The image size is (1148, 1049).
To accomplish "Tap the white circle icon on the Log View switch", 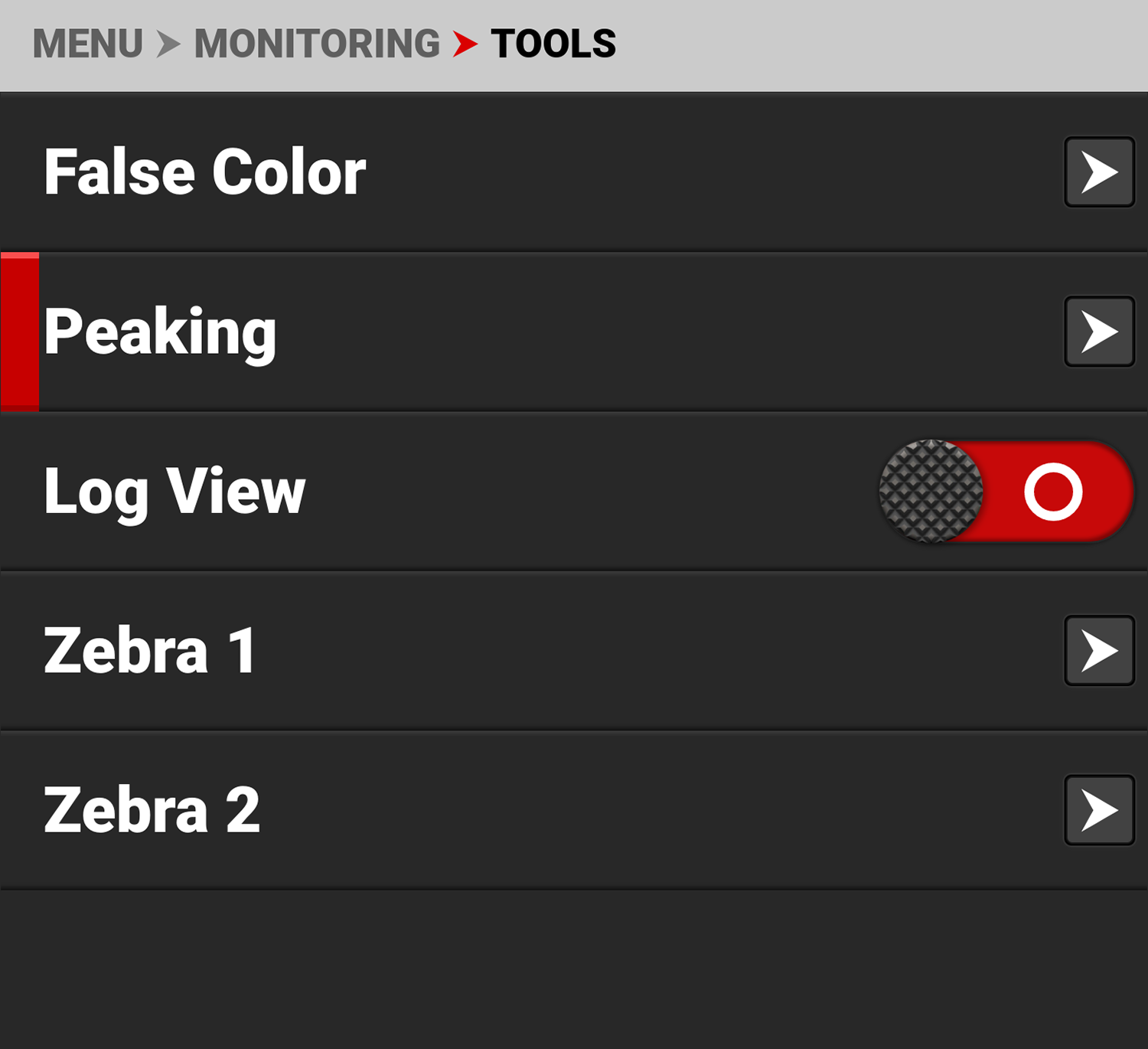I will click(x=1053, y=492).
